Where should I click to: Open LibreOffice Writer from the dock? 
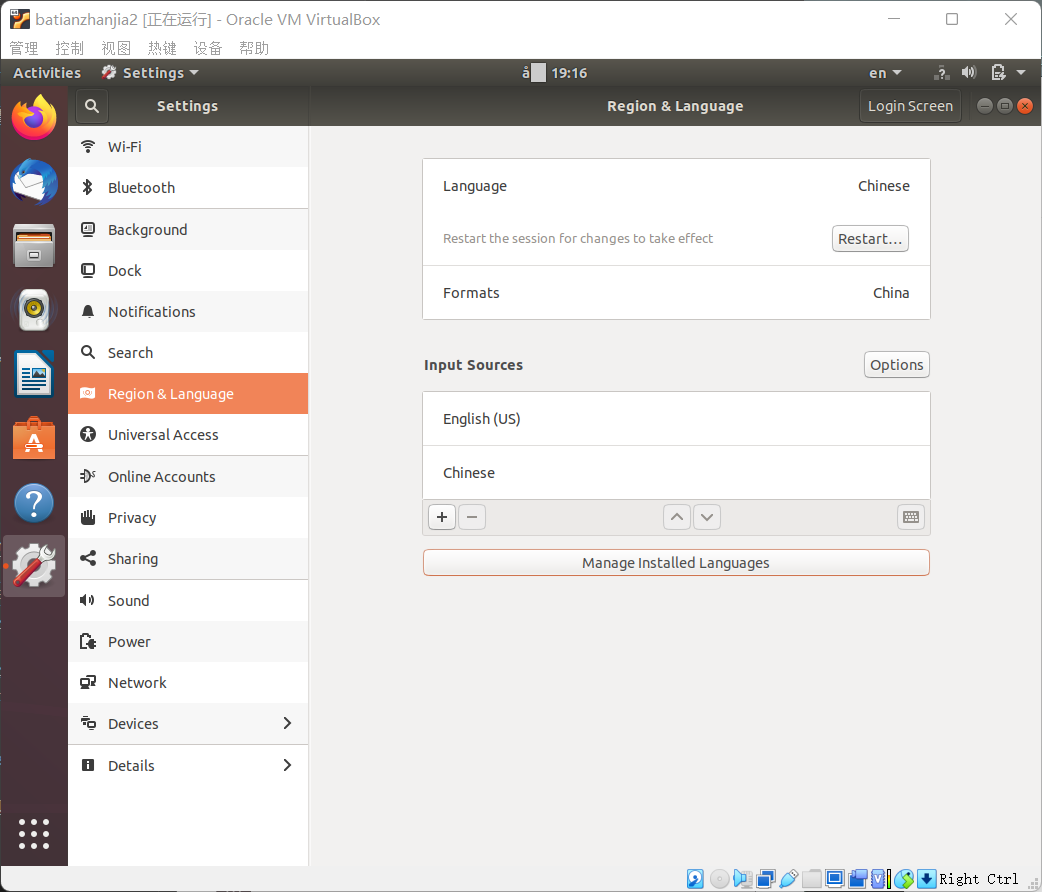tap(34, 373)
